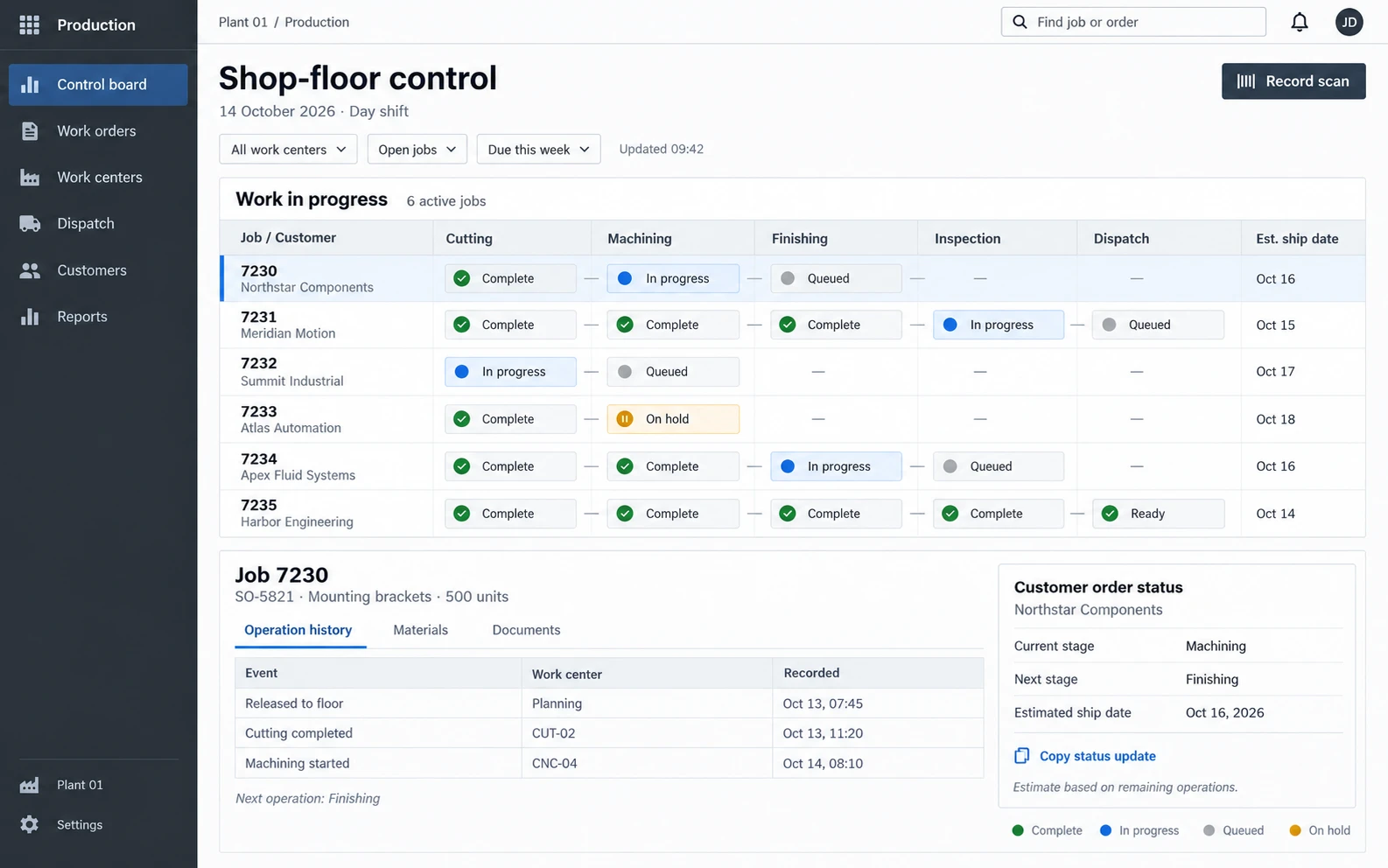Click the Reports bar chart icon
Viewport: 1388px width, 868px height.
(x=30, y=317)
